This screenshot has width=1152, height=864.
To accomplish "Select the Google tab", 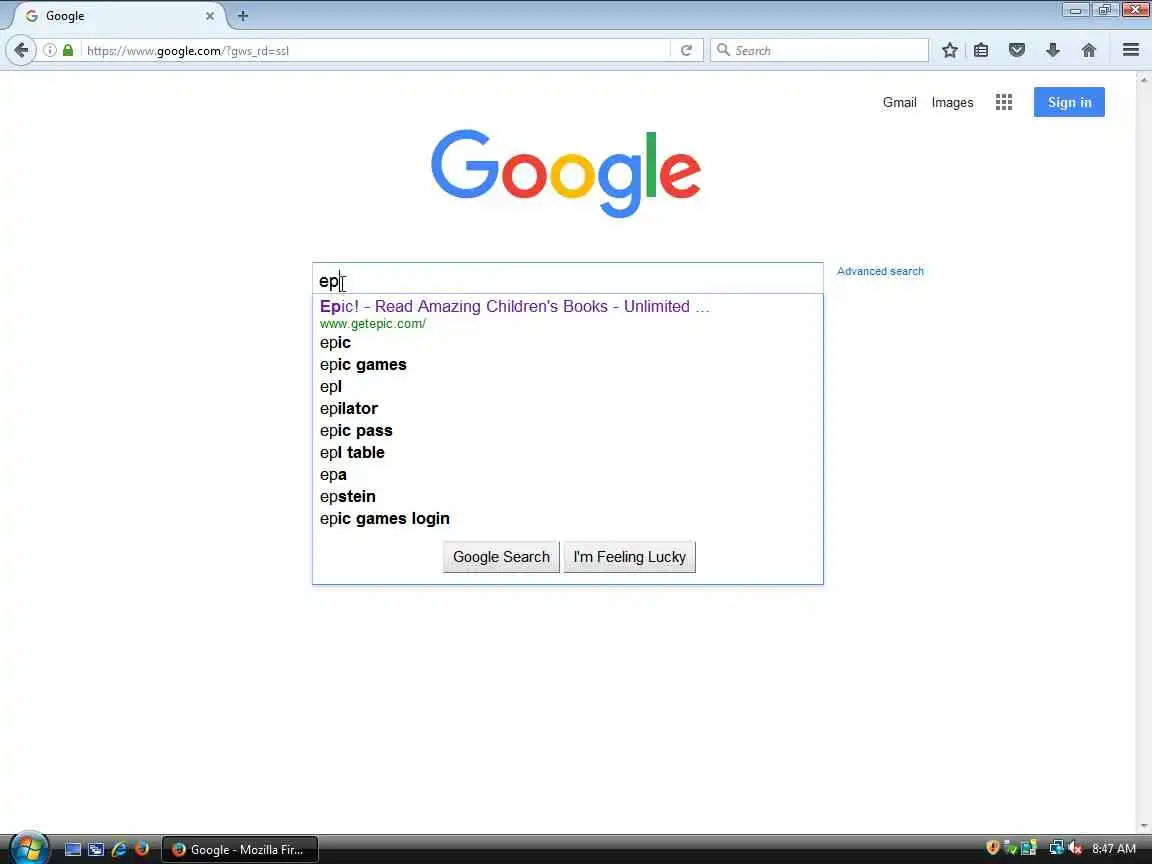I will click(118, 15).
